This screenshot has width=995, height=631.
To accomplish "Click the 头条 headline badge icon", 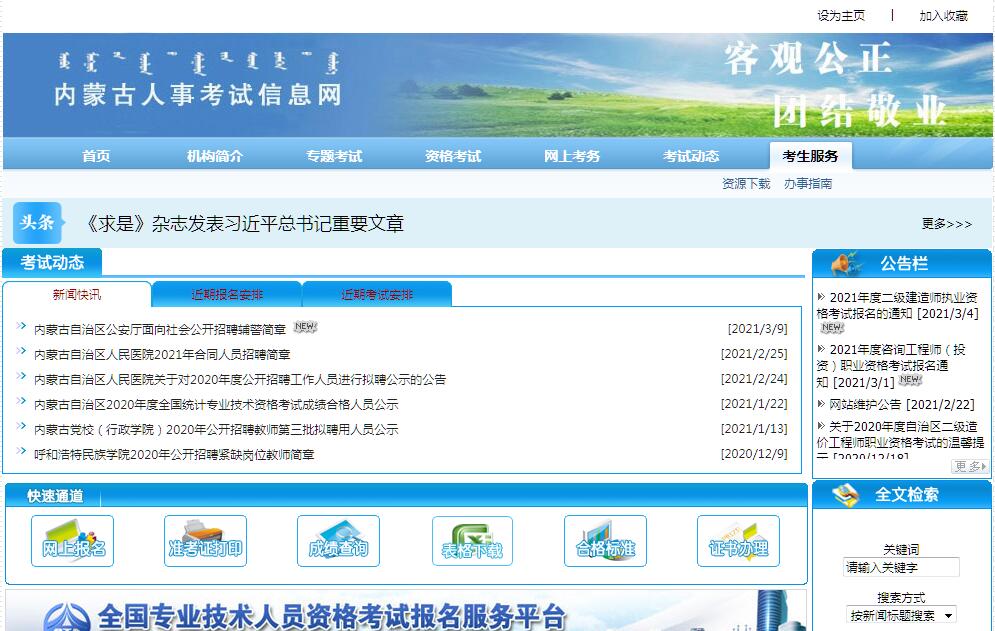I will coord(37,223).
